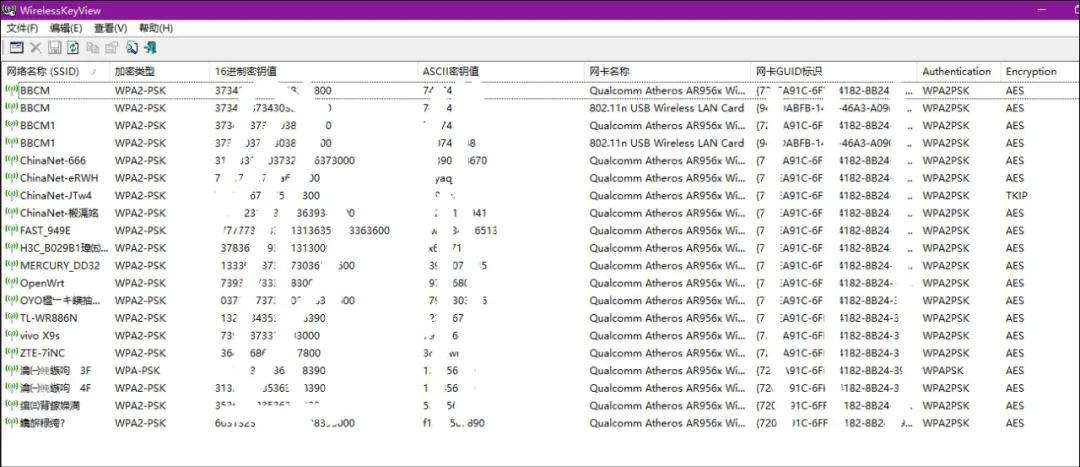Select the WPA2PSK cell in ZTE-7iNC row

[946, 353]
